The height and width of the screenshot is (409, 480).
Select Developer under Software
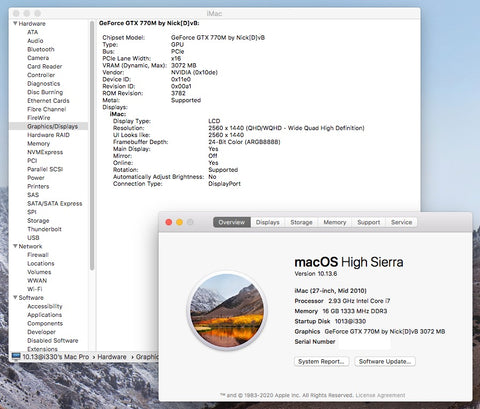tap(41, 332)
